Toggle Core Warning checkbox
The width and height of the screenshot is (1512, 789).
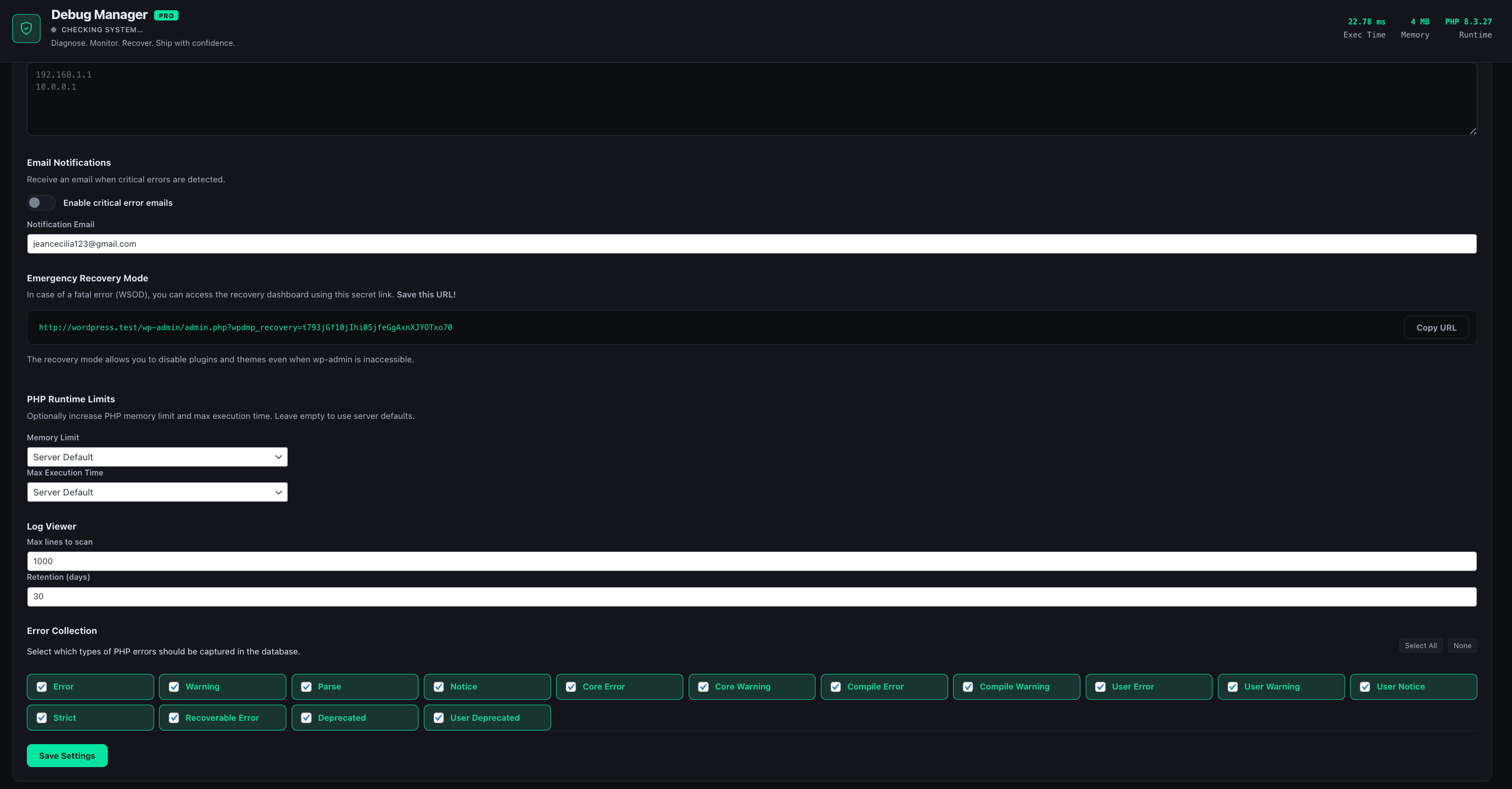(x=703, y=687)
